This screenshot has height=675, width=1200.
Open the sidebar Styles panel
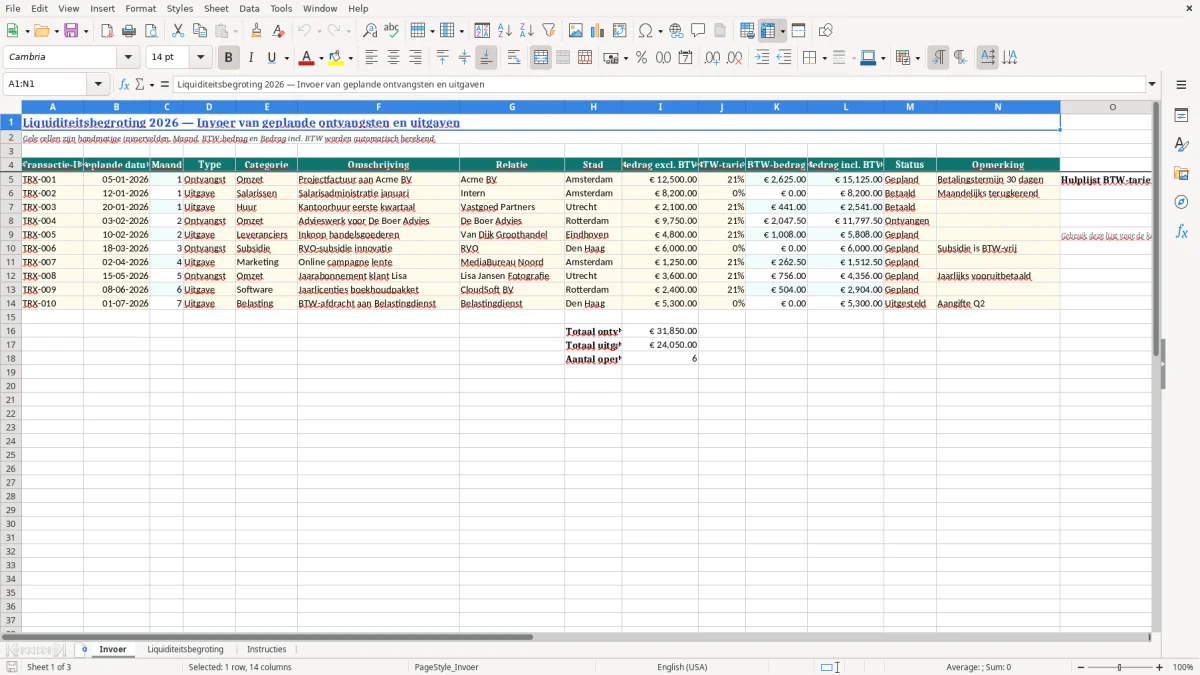coord(1181,145)
